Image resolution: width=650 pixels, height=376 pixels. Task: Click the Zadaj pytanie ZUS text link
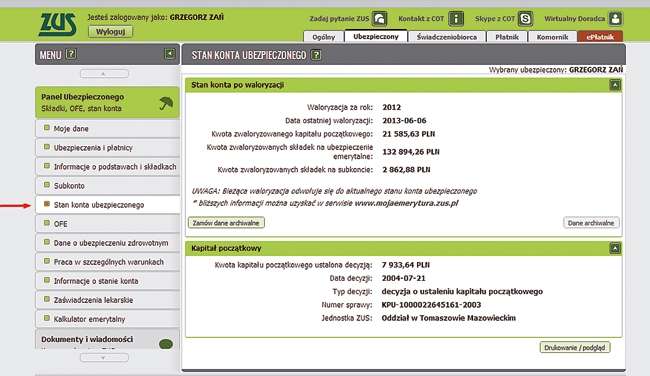(x=339, y=19)
